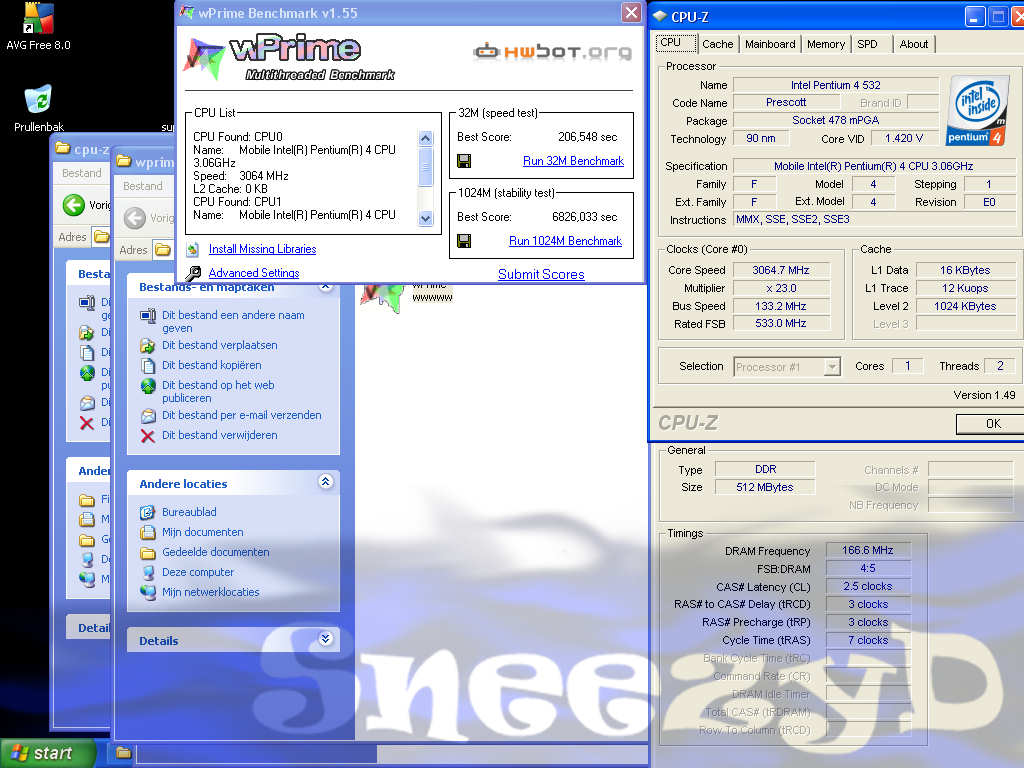Click the copy file icon beside 'Dit bestand kopiëren'
The width and height of the screenshot is (1024, 768).
(x=148, y=365)
